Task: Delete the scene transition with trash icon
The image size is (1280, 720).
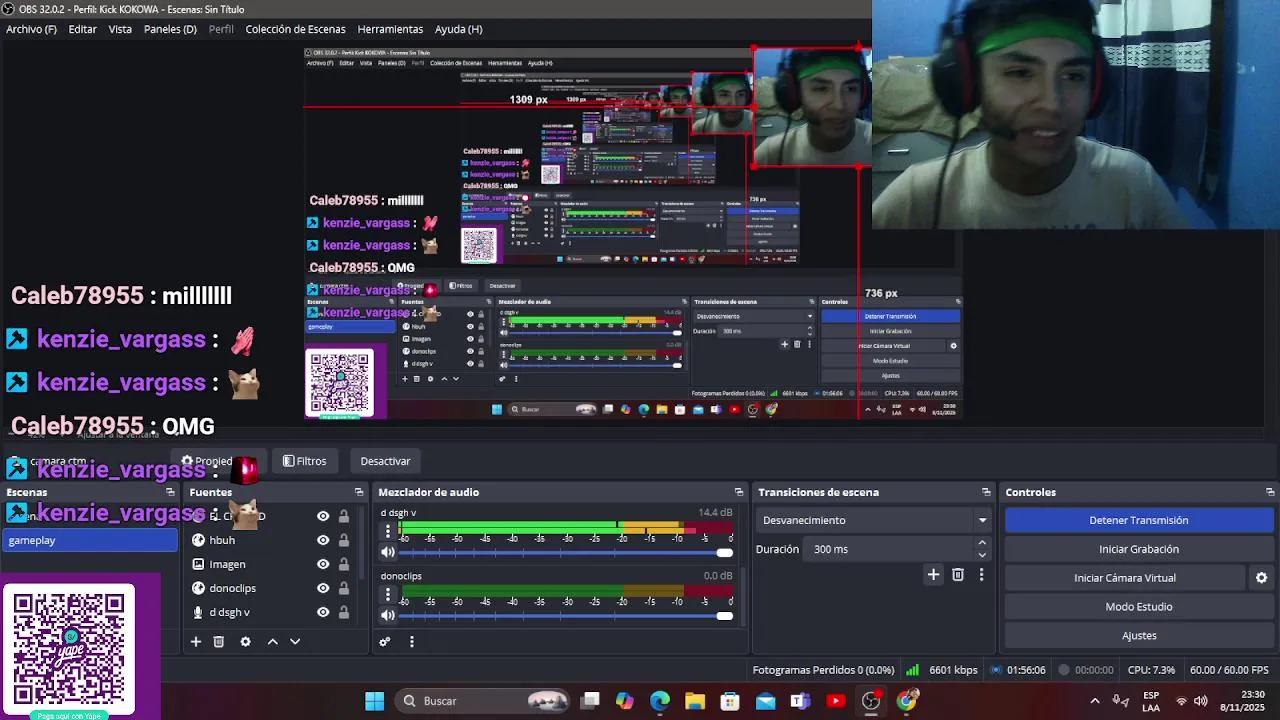Action: [958, 574]
